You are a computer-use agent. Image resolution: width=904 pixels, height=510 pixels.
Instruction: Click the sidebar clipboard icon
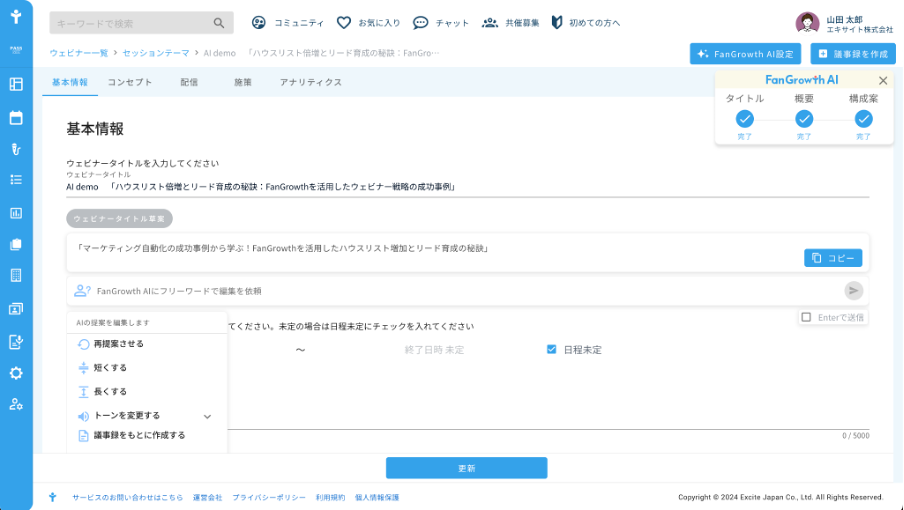[x=16, y=244]
